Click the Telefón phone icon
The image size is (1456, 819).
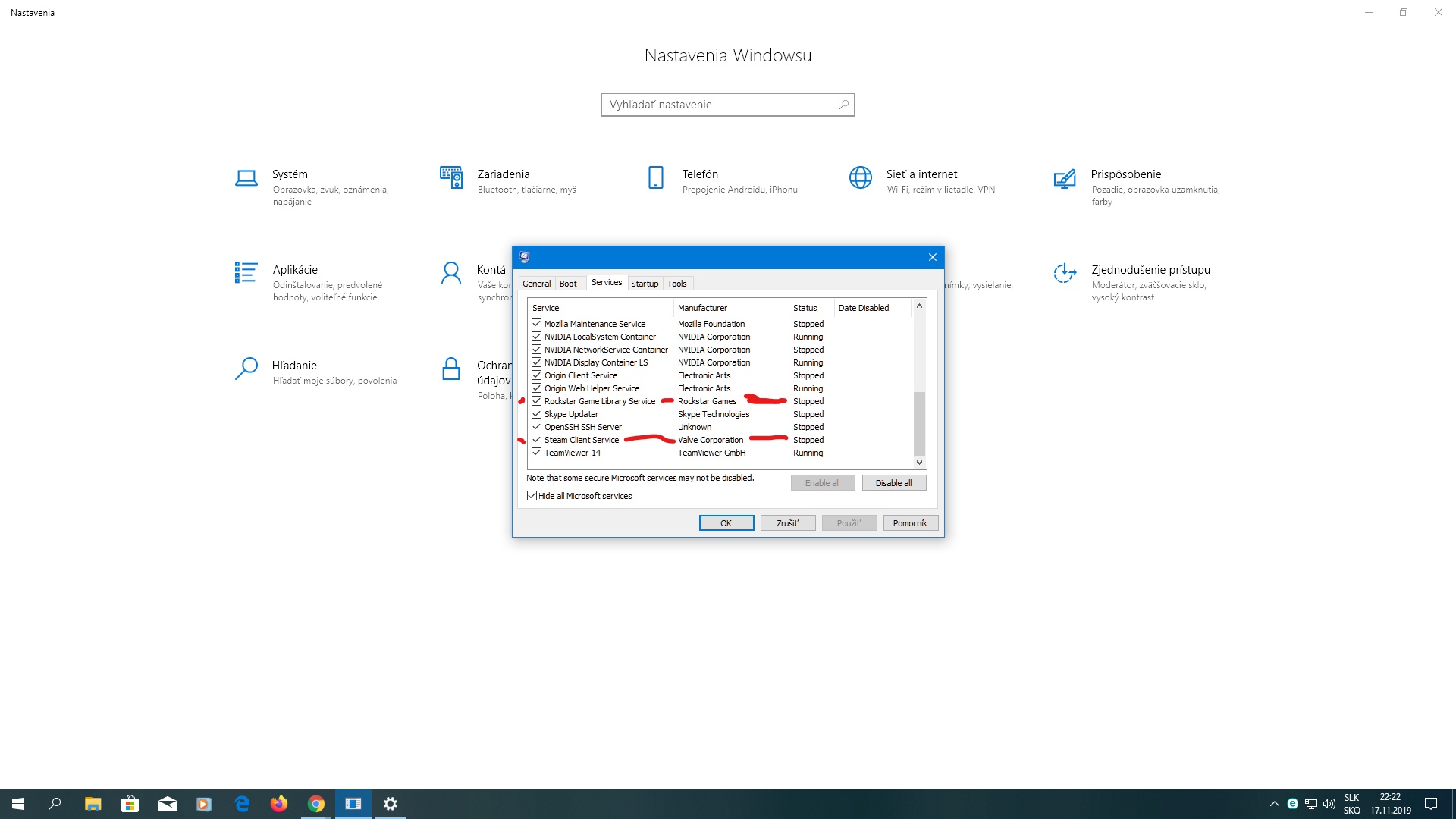(656, 177)
